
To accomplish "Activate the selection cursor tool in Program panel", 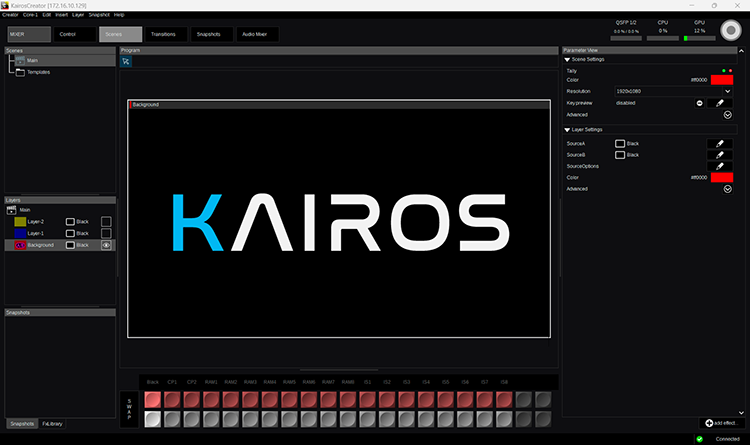I will [126, 61].
